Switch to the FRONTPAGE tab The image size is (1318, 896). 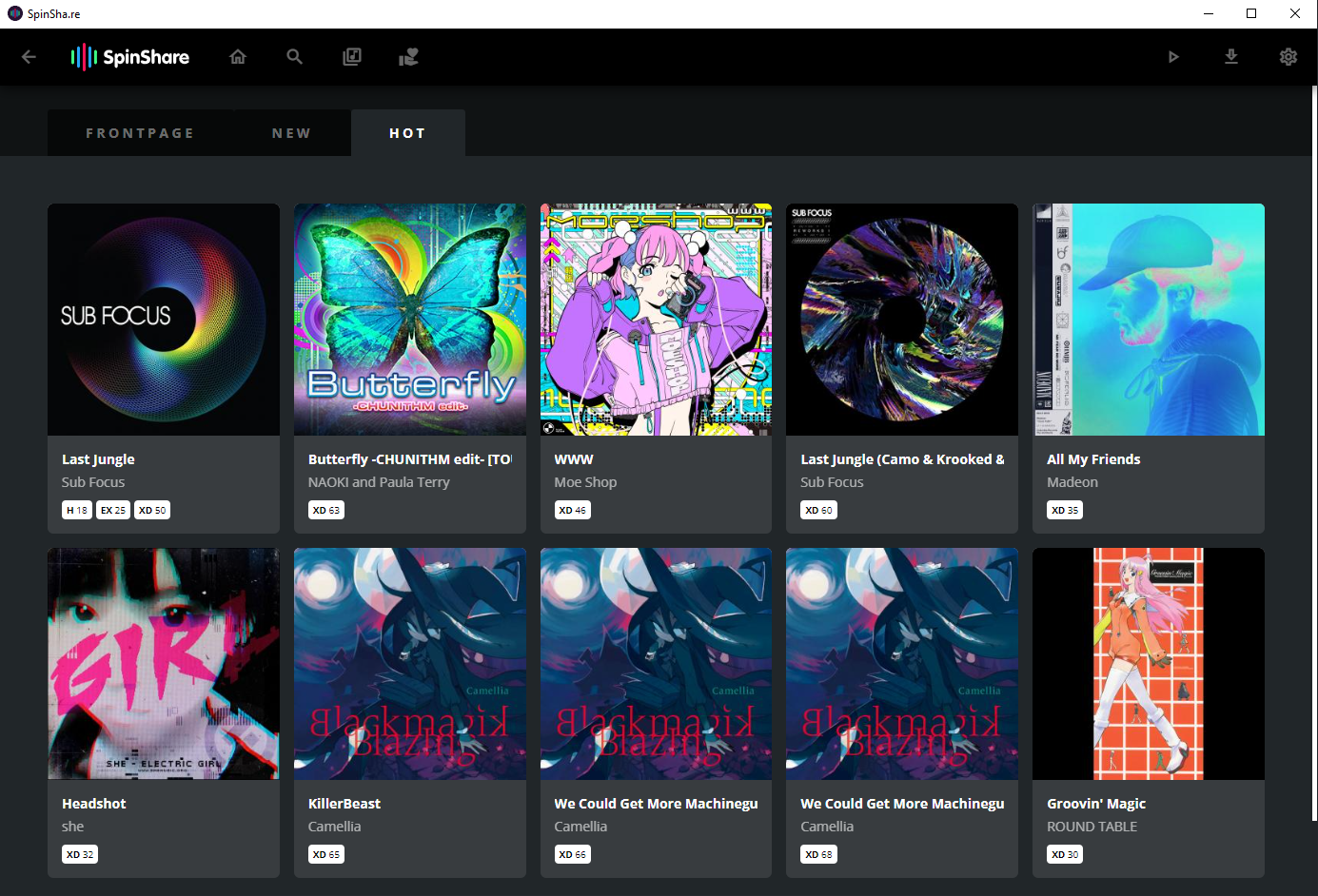point(140,133)
